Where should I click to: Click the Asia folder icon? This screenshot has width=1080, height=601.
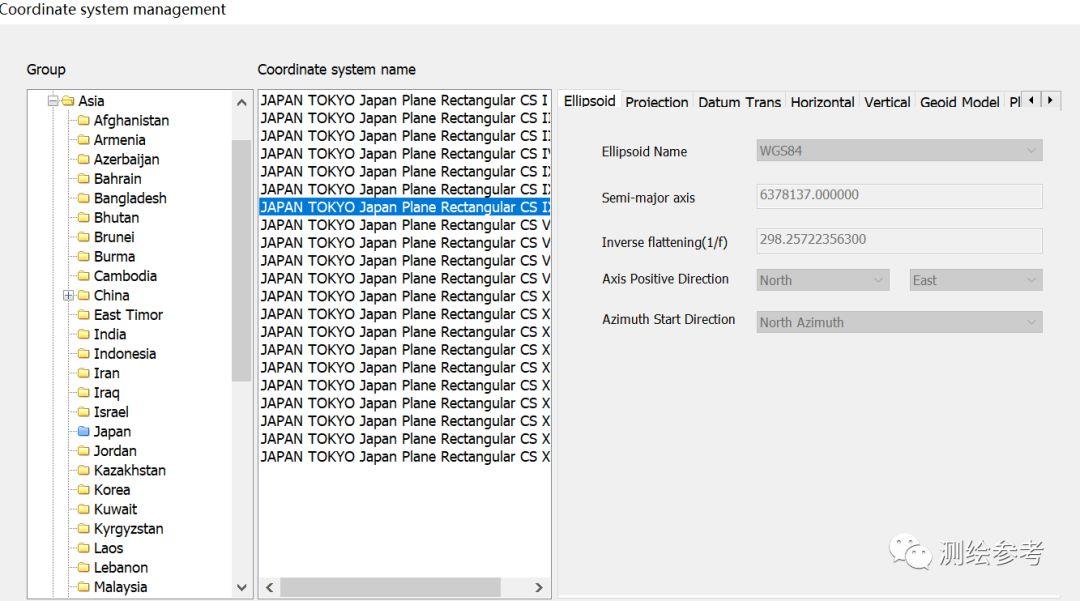coord(68,101)
